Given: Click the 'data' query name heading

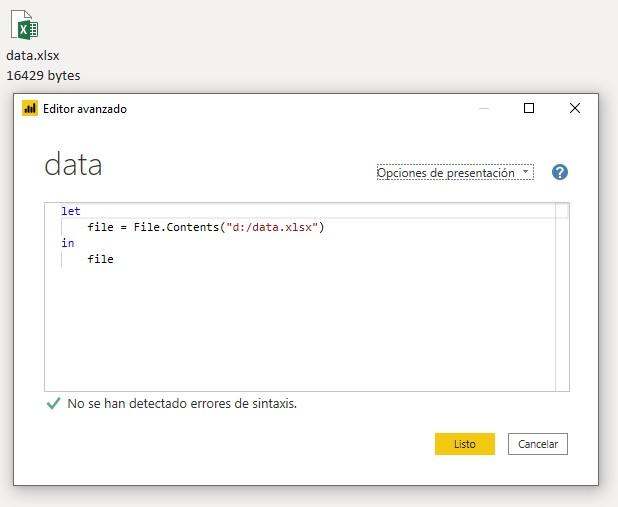Looking at the screenshot, I should pyautogui.click(x=73, y=165).
